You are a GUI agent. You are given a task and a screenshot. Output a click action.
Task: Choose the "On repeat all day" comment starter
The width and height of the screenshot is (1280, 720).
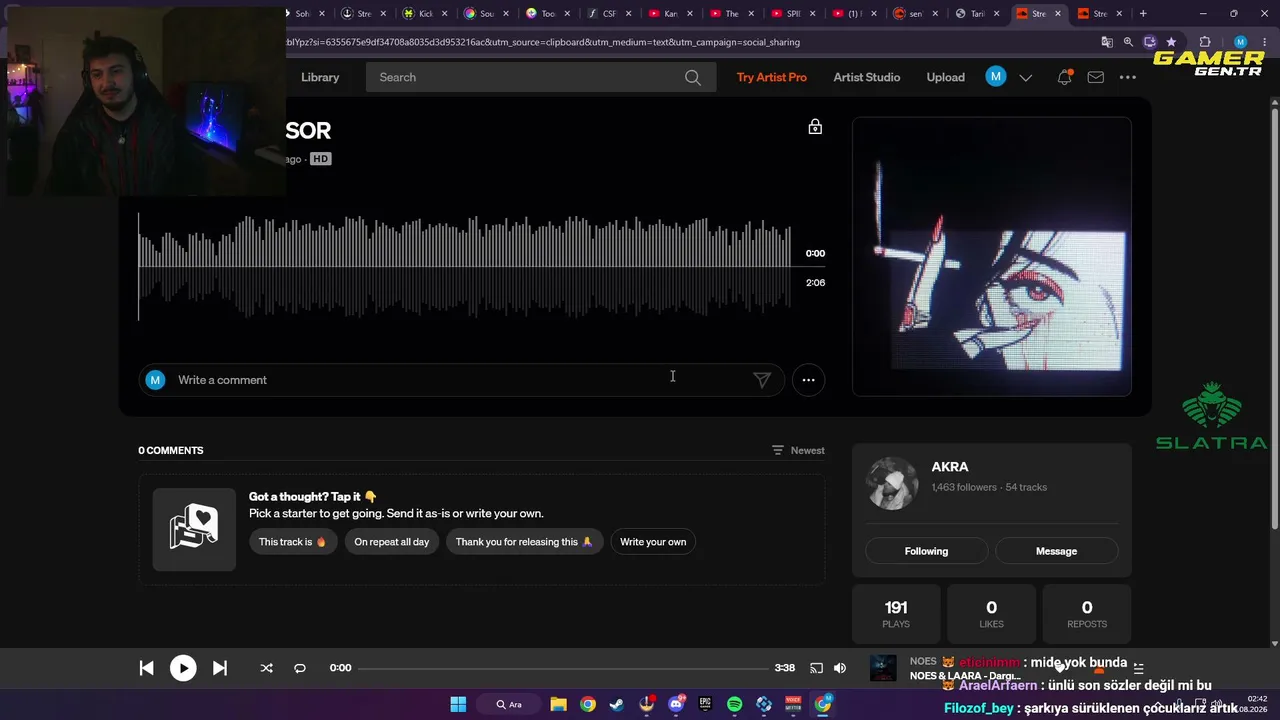pos(391,542)
